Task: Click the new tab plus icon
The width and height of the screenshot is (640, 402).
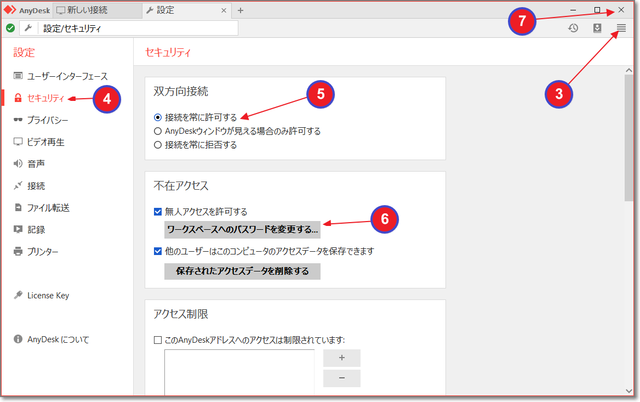Action: [240, 10]
